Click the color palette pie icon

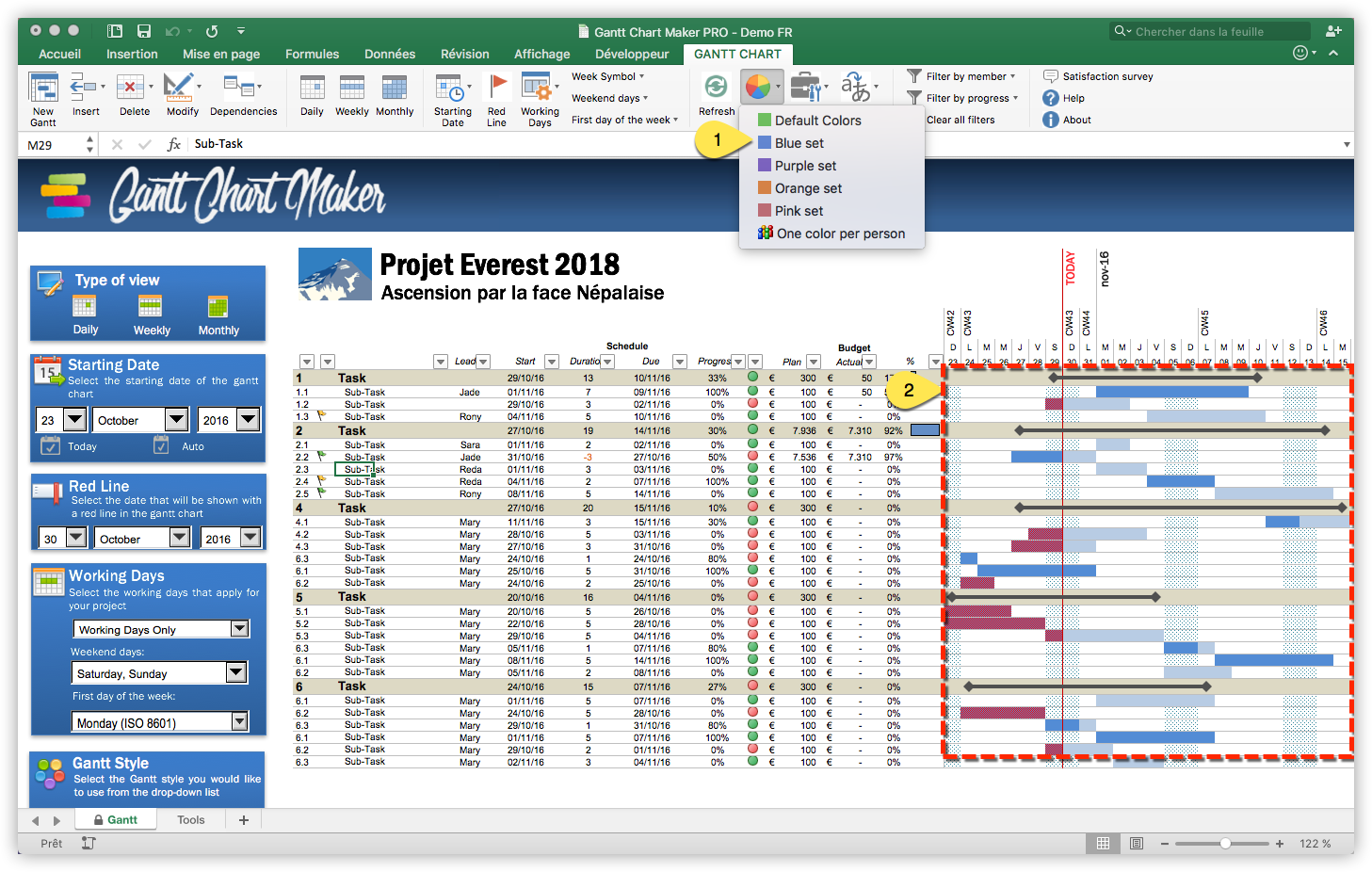click(x=757, y=88)
